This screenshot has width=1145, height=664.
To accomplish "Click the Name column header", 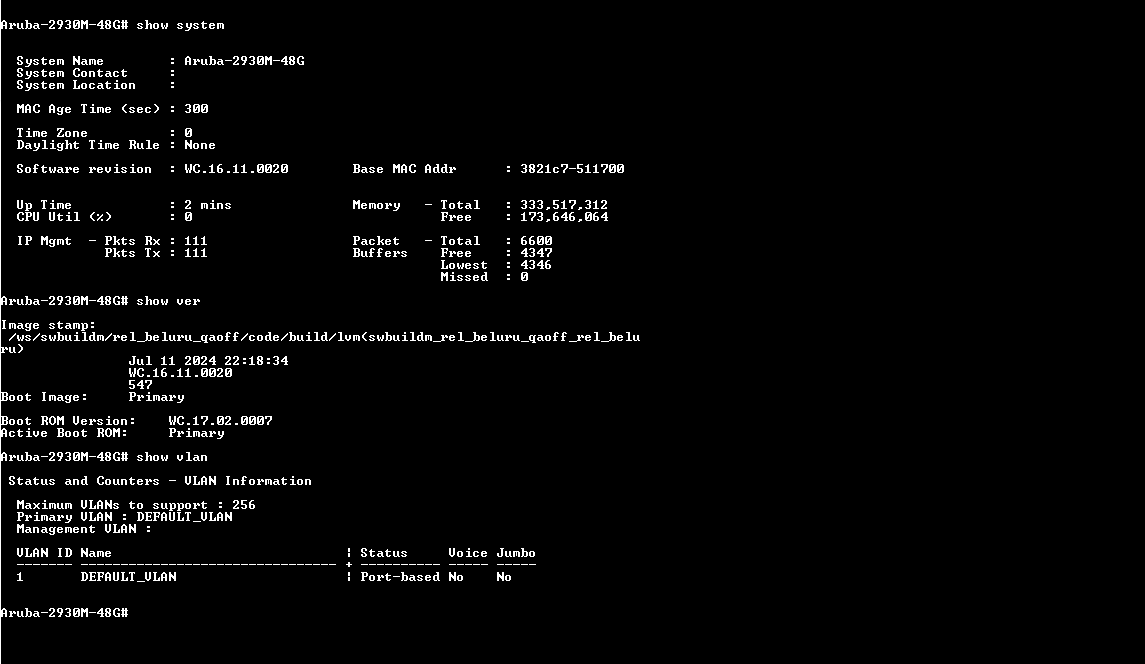I will (96, 553).
